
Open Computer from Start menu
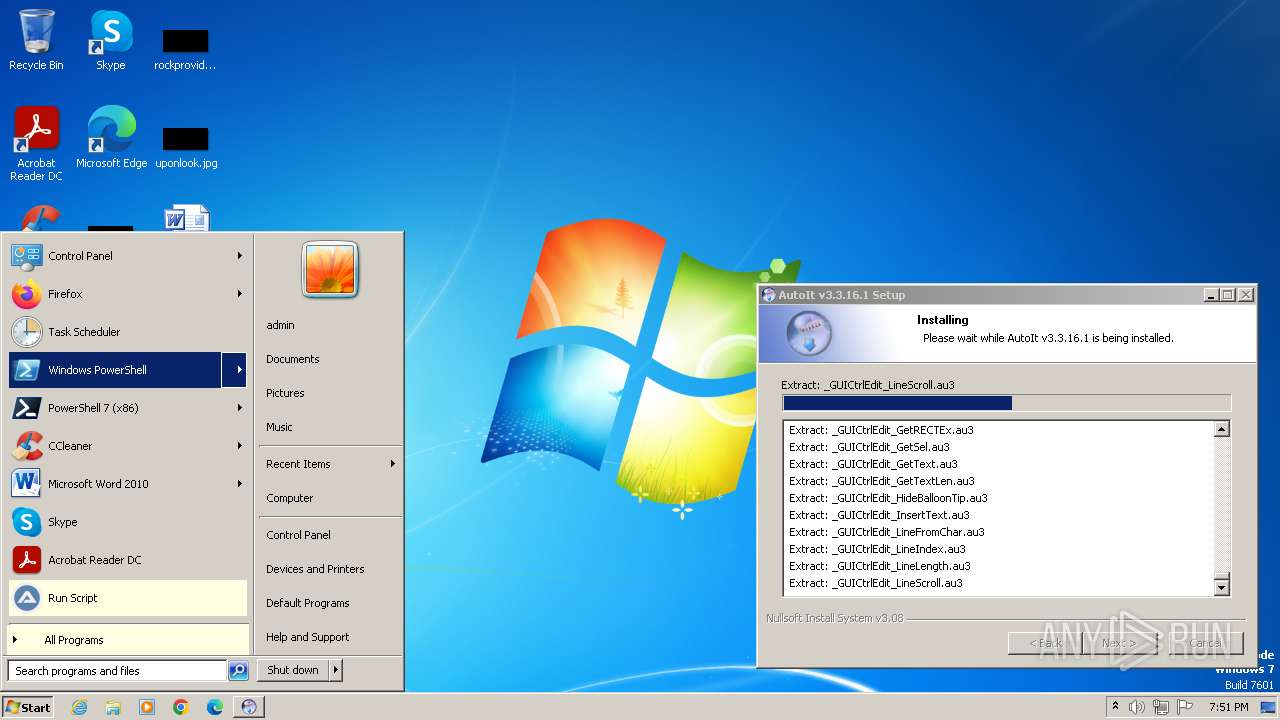tap(290, 498)
